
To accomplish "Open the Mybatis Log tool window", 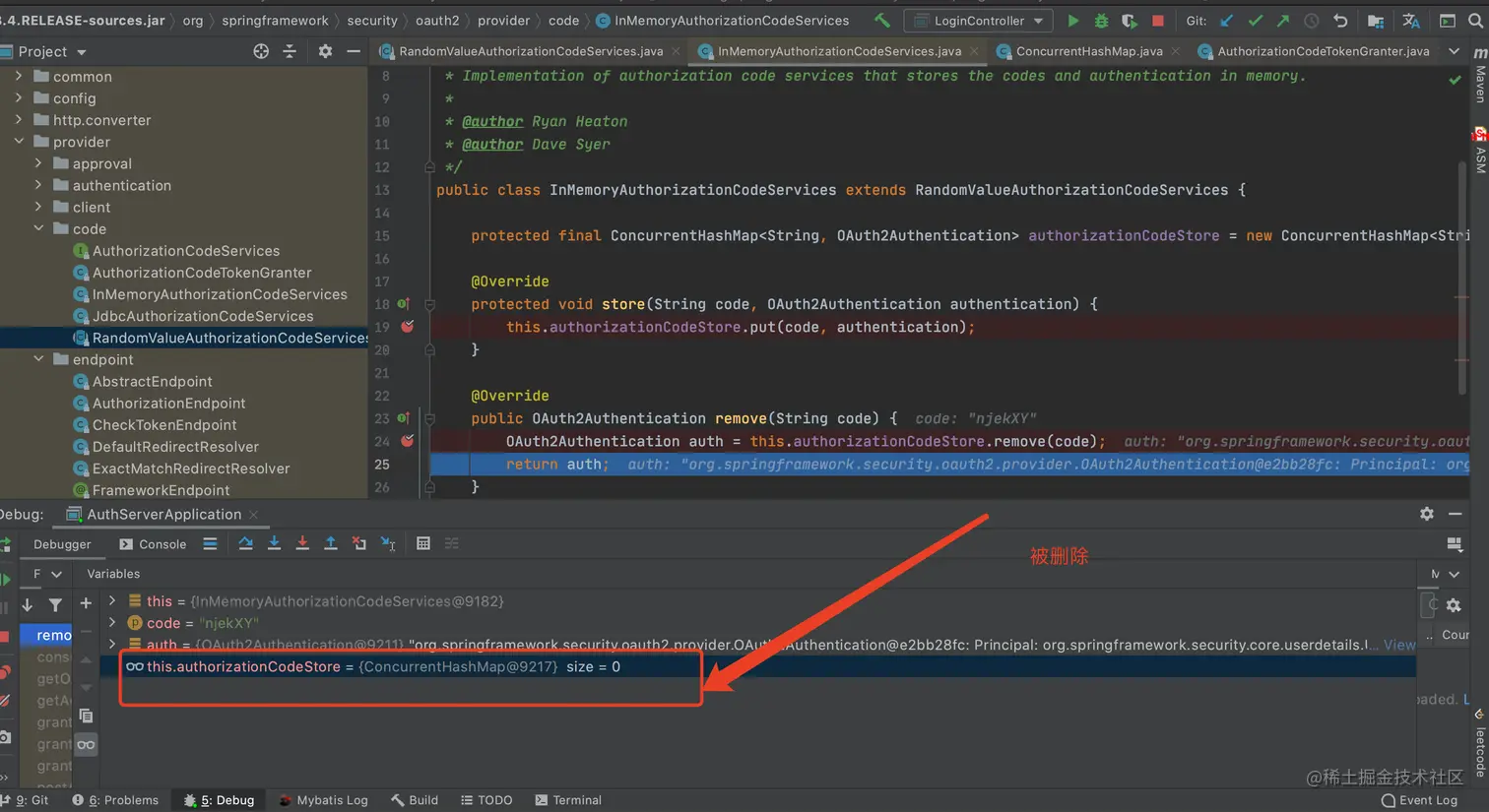I will click(x=323, y=800).
